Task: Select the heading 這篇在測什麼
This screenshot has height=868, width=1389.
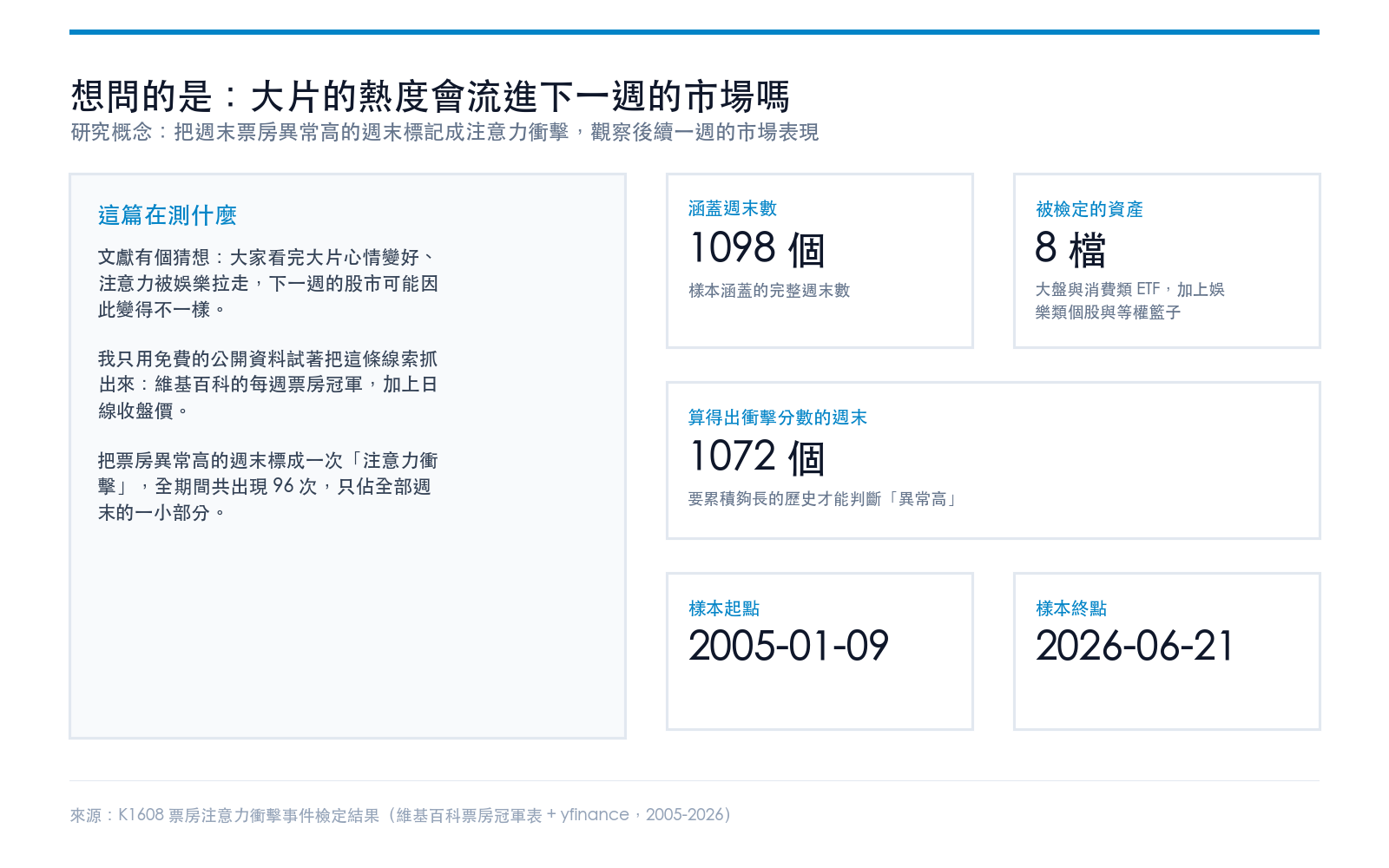Action: [x=168, y=215]
